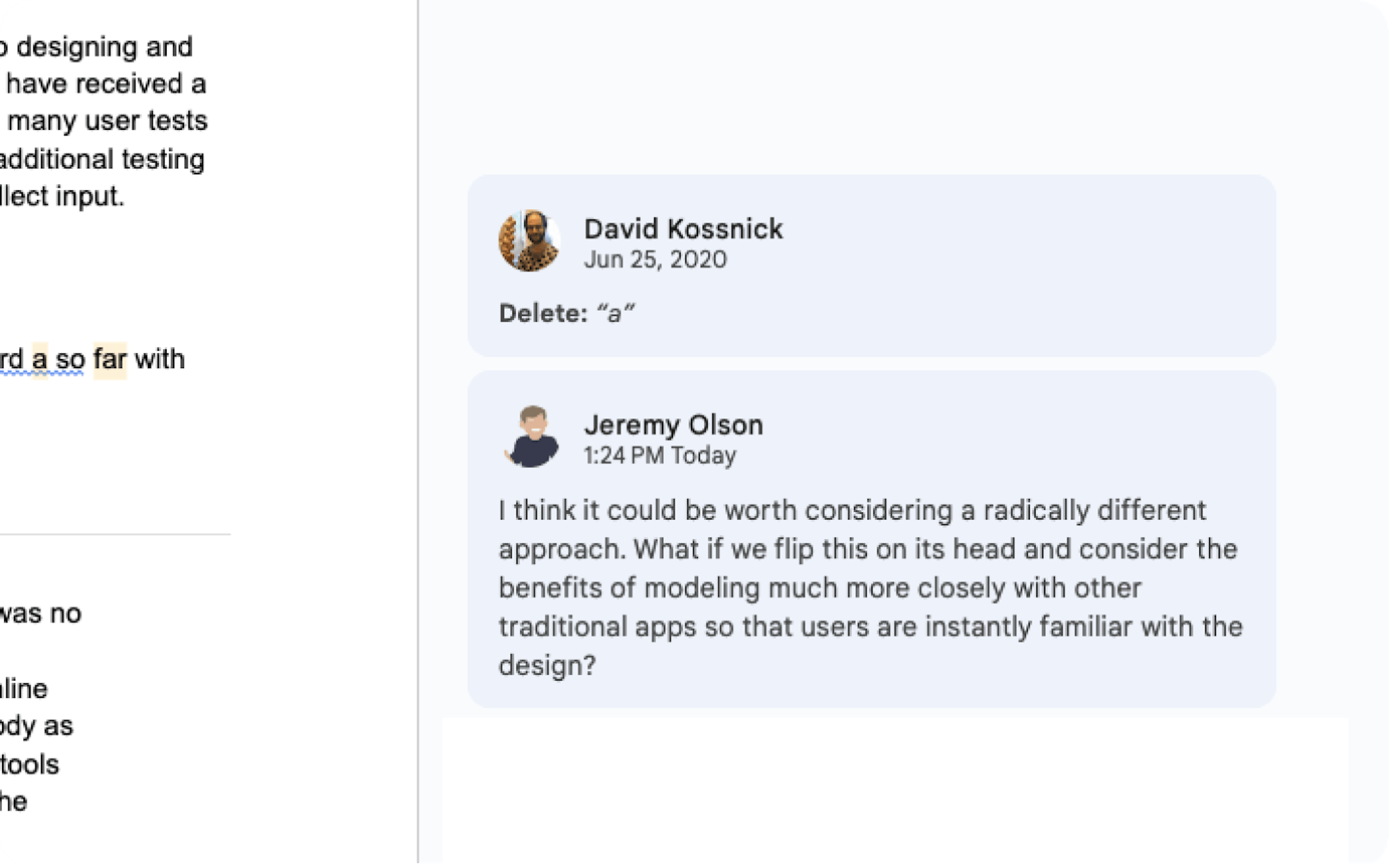
Task: Click the Jun 25, 2020 comment date
Action: click(x=655, y=260)
